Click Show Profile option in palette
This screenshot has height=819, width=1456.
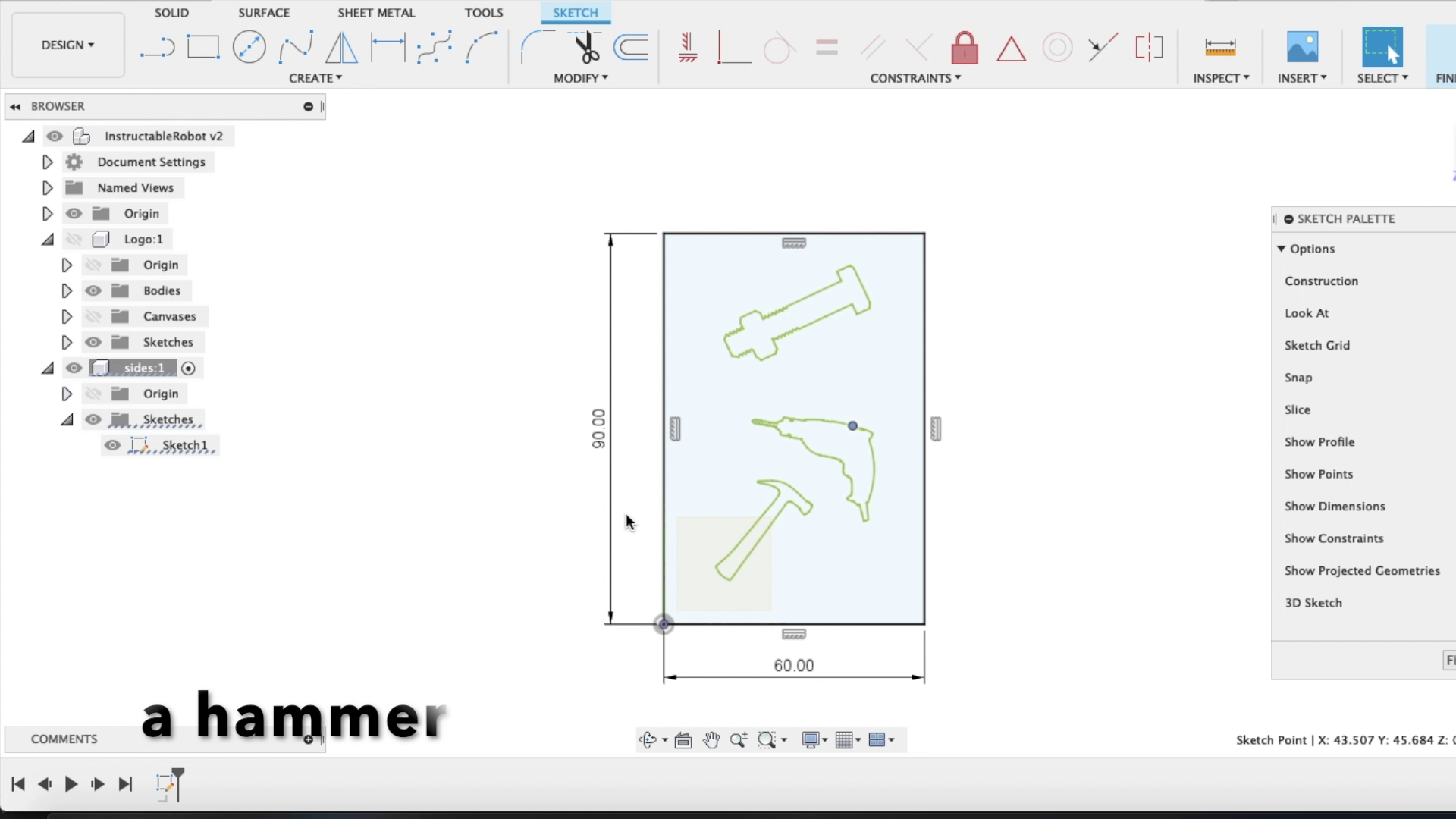(x=1319, y=442)
